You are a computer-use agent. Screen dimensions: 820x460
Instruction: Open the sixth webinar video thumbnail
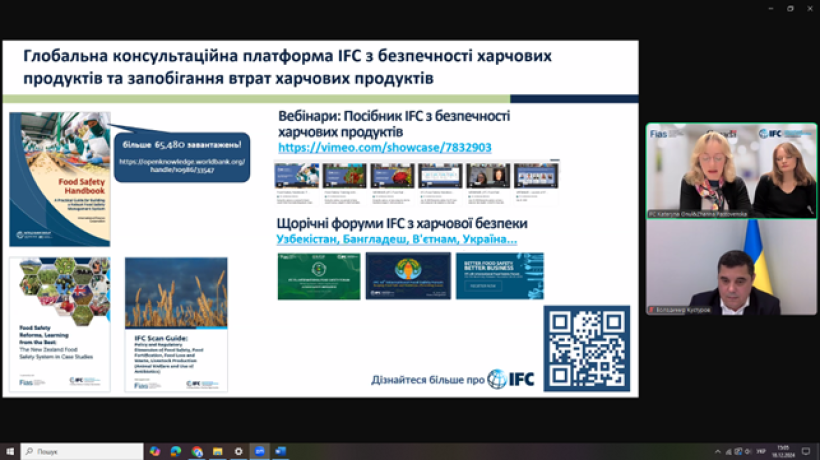click(x=536, y=176)
